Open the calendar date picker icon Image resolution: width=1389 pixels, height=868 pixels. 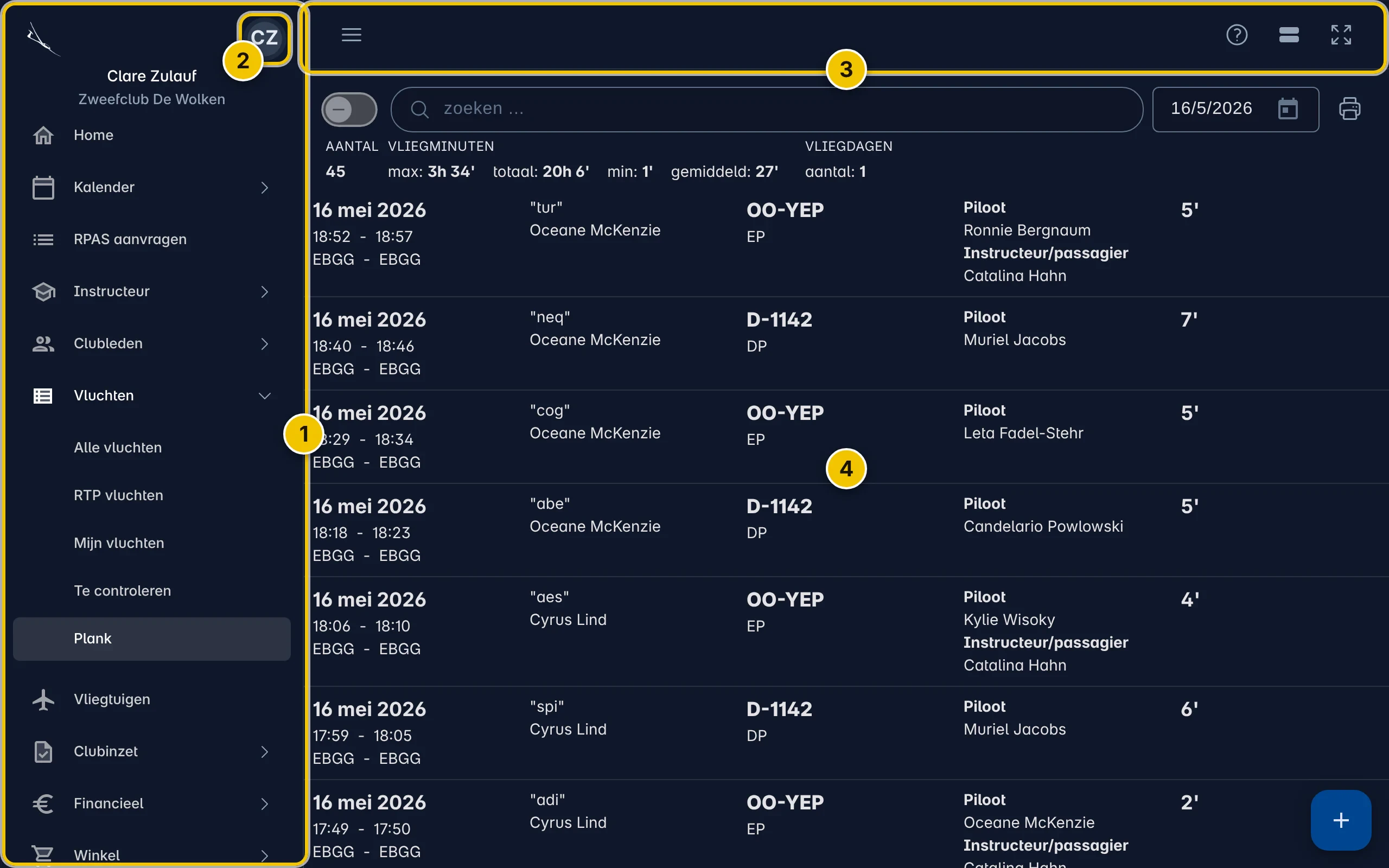1288,108
